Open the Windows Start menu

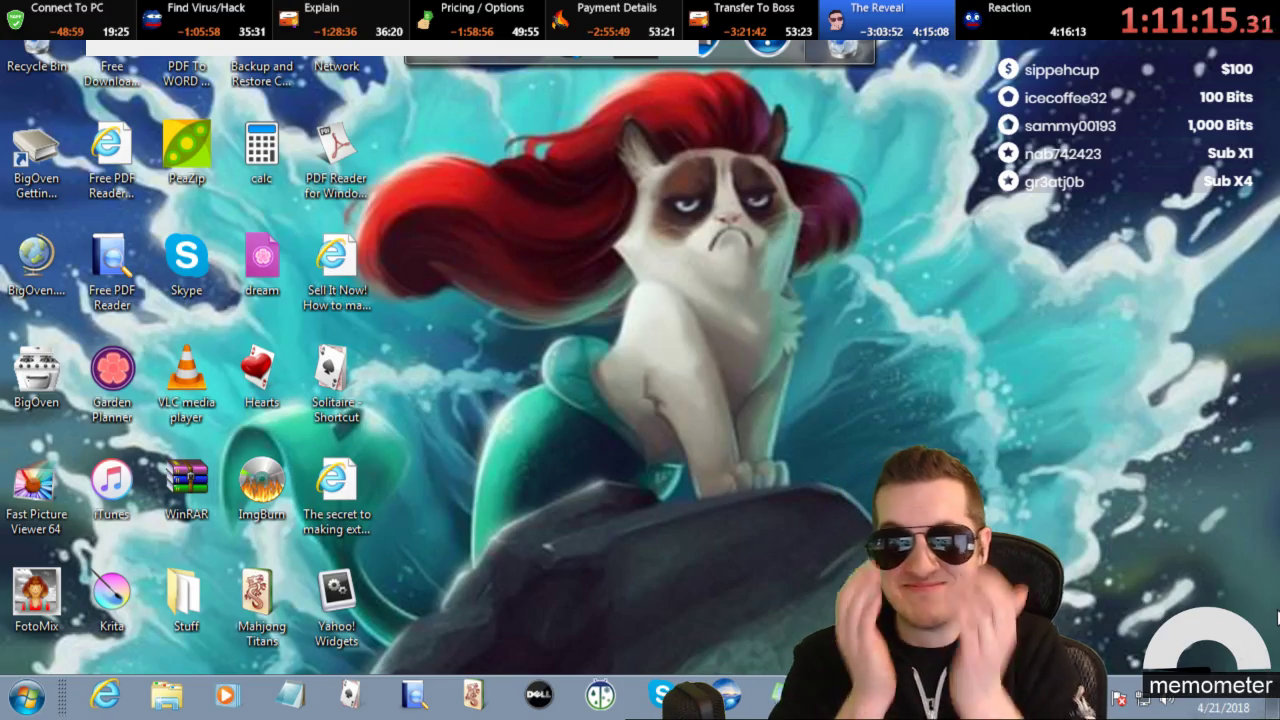pyautogui.click(x=27, y=695)
